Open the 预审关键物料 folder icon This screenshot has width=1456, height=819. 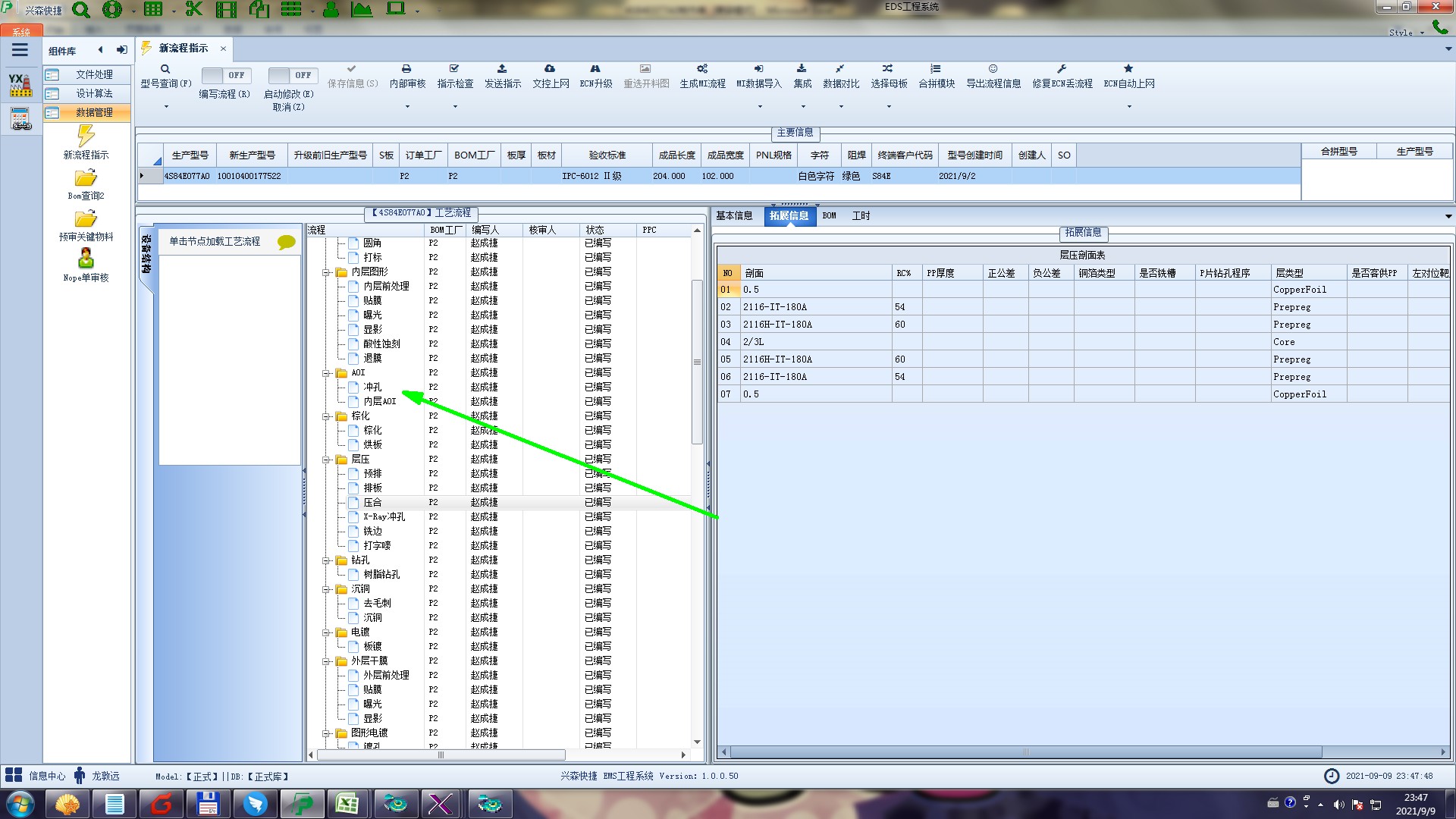click(86, 219)
